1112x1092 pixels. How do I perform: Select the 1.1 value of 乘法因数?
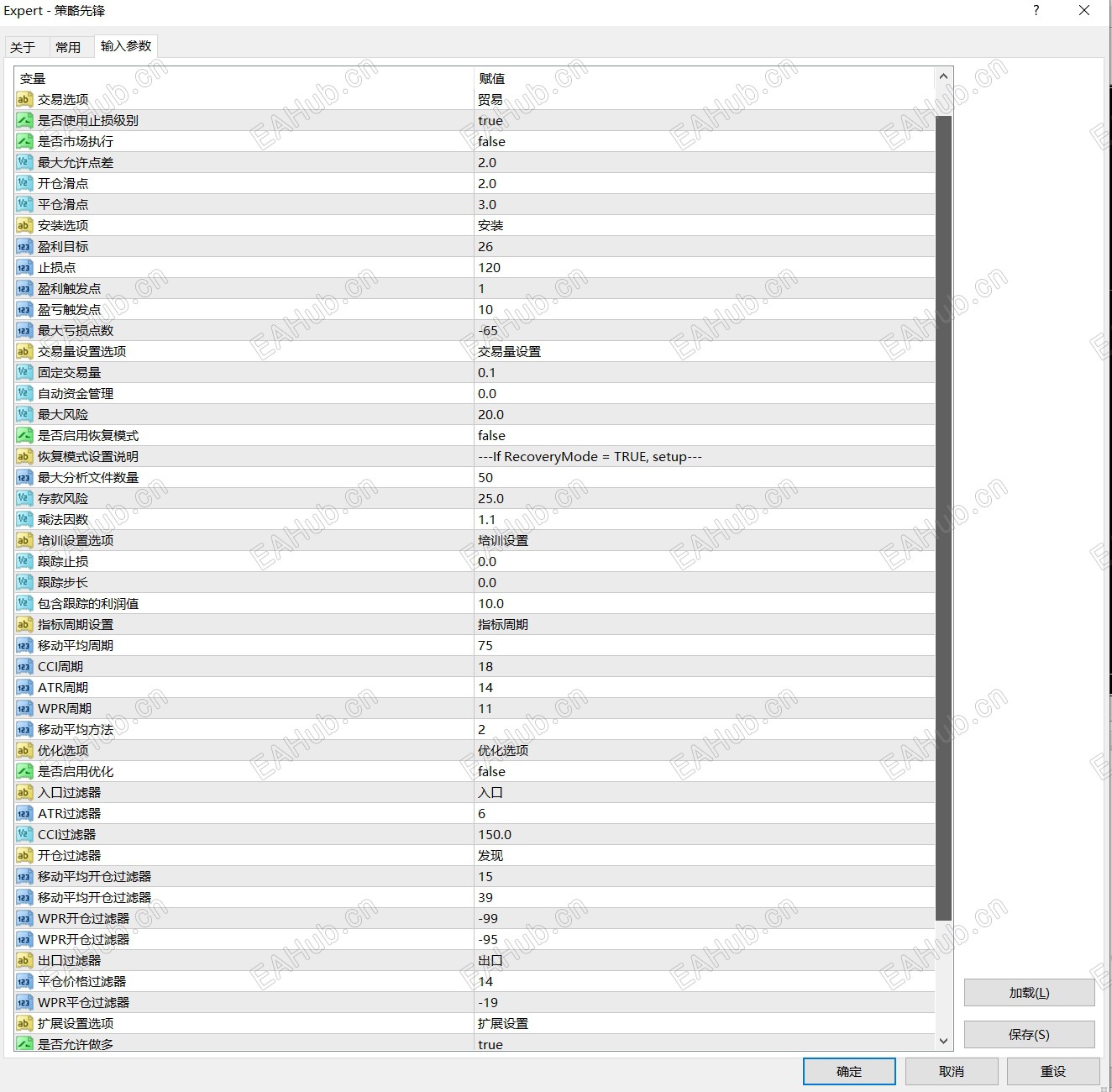pyautogui.click(x=487, y=519)
